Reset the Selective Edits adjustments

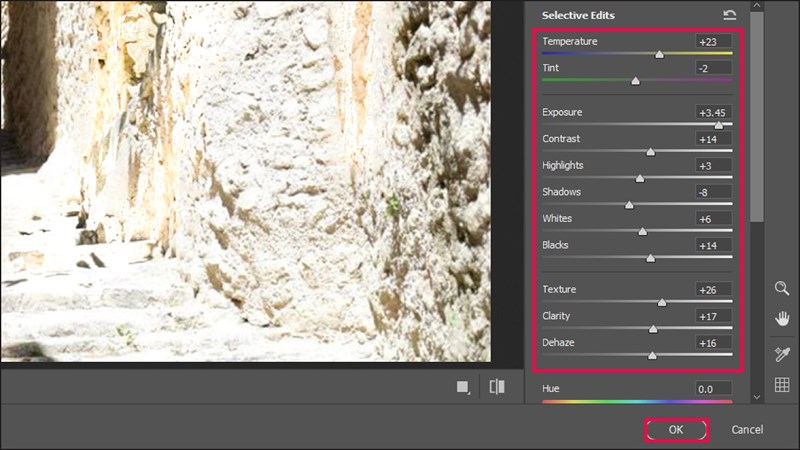click(729, 15)
